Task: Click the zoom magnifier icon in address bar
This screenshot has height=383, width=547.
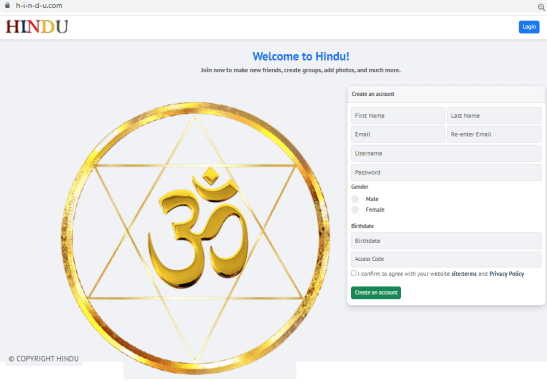Action: coord(541,7)
